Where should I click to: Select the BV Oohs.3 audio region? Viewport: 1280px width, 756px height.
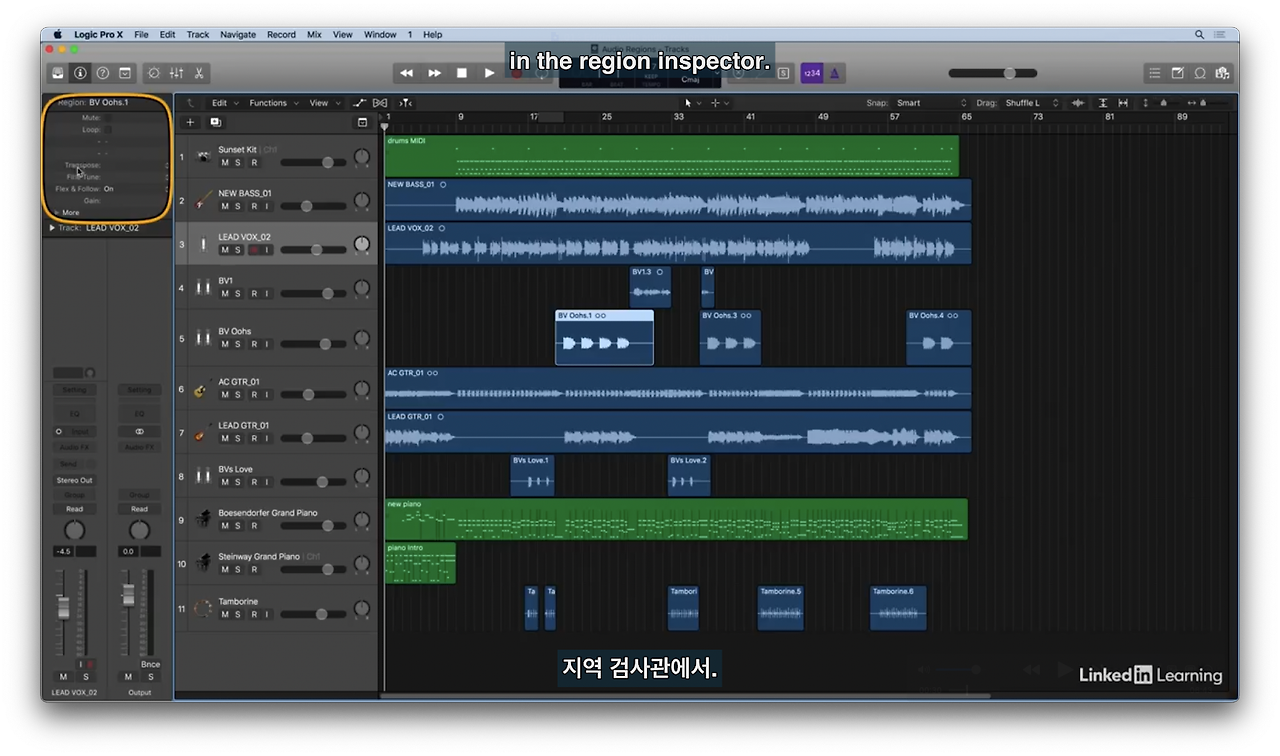(x=730, y=337)
